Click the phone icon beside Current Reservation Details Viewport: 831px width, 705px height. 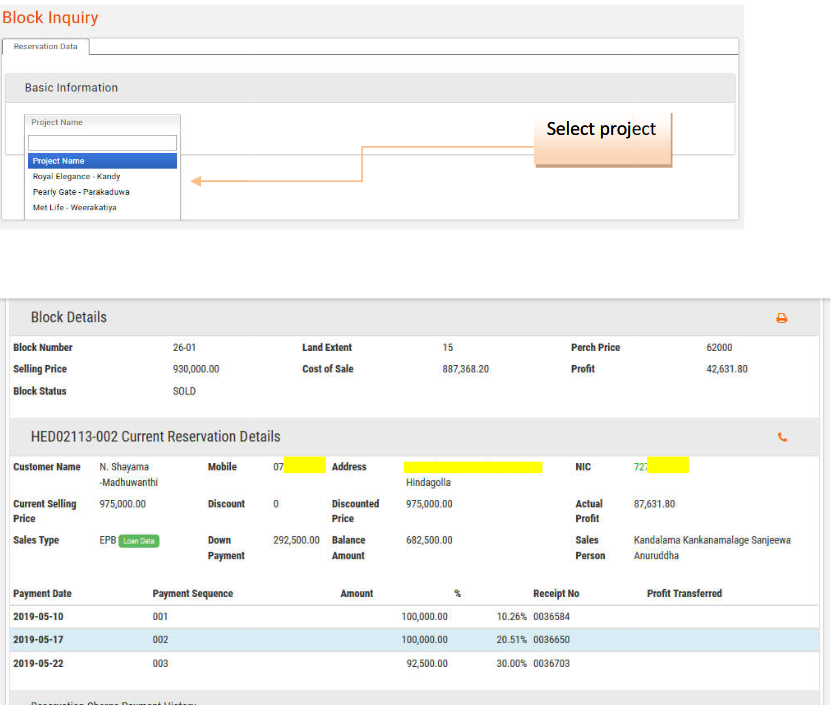781,437
